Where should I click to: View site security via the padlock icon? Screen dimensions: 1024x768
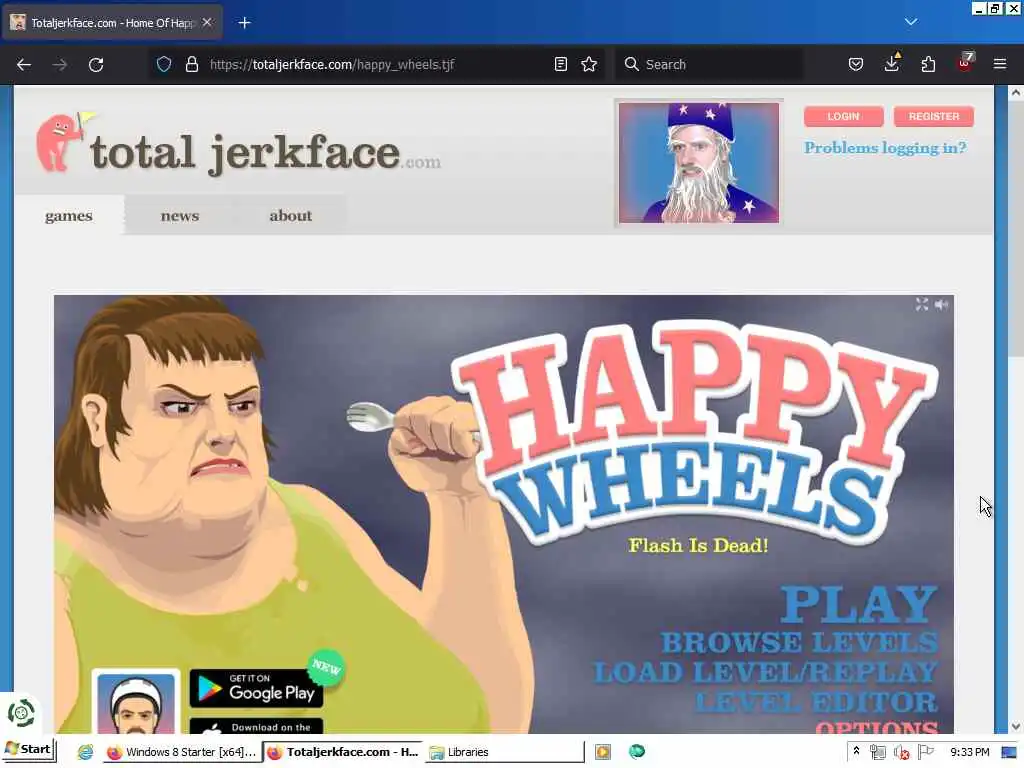(x=191, y=64)
